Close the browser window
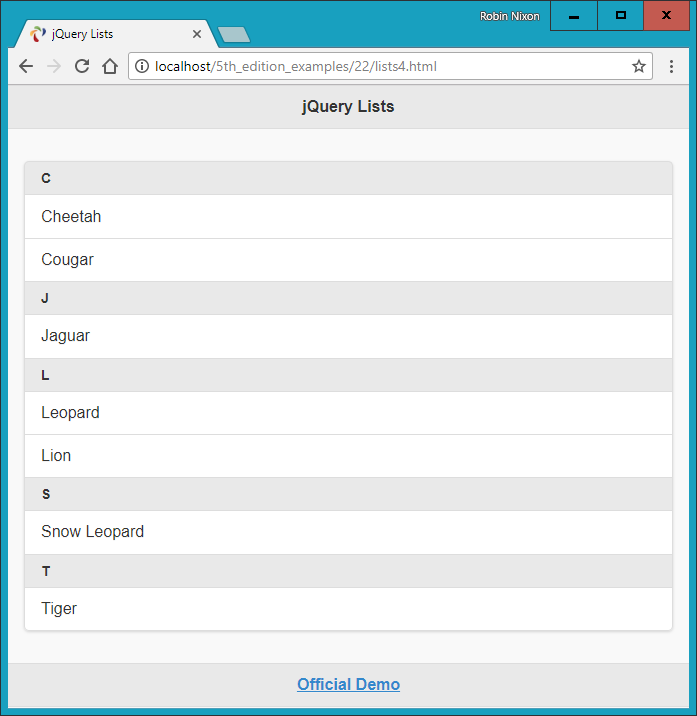The image size is (697, 716). (666, 16)
